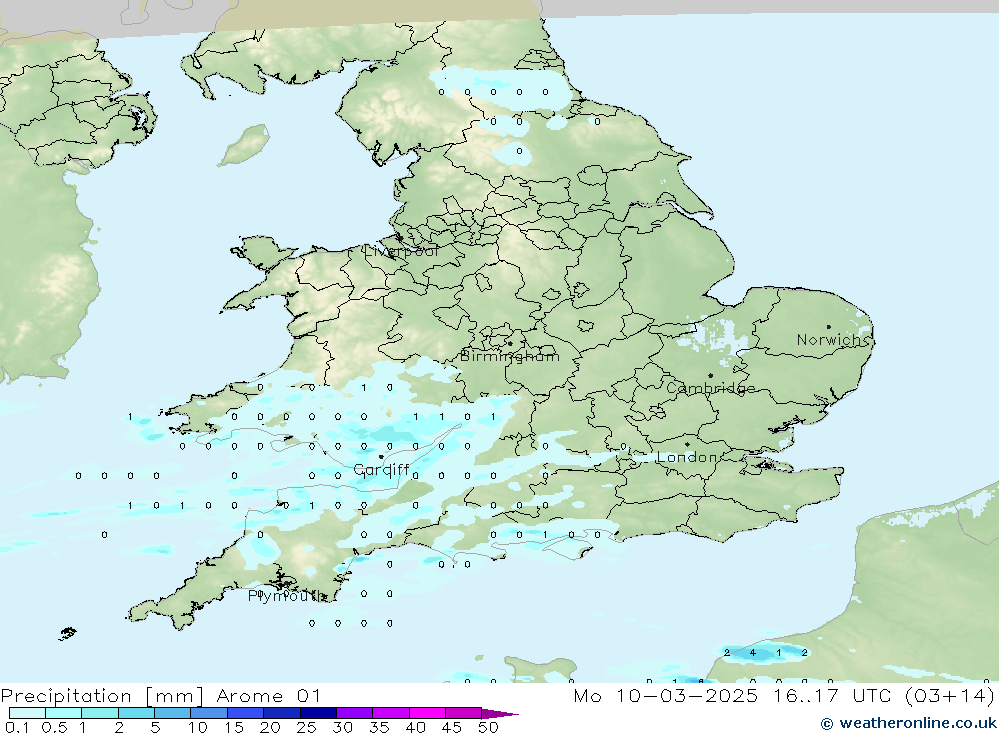This screenshot has width=1000, height=733.
Task: Select the 2 to 5 mm legend color
Action: pyautogui.click(x=136, y=713)
